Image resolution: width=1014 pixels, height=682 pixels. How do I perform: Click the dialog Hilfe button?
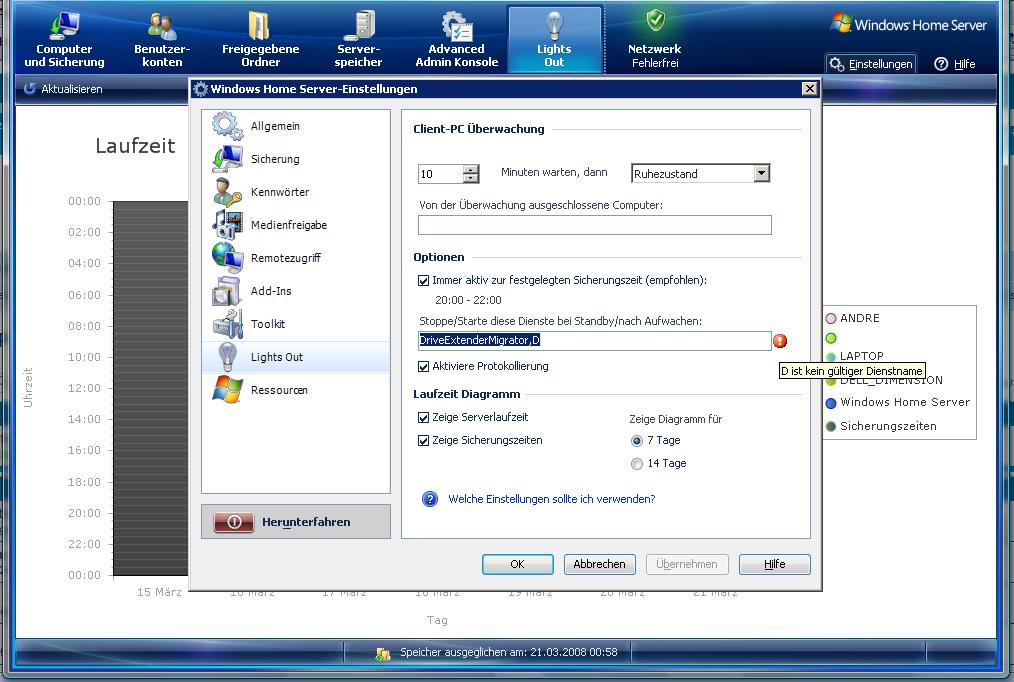tap(774, 564)
